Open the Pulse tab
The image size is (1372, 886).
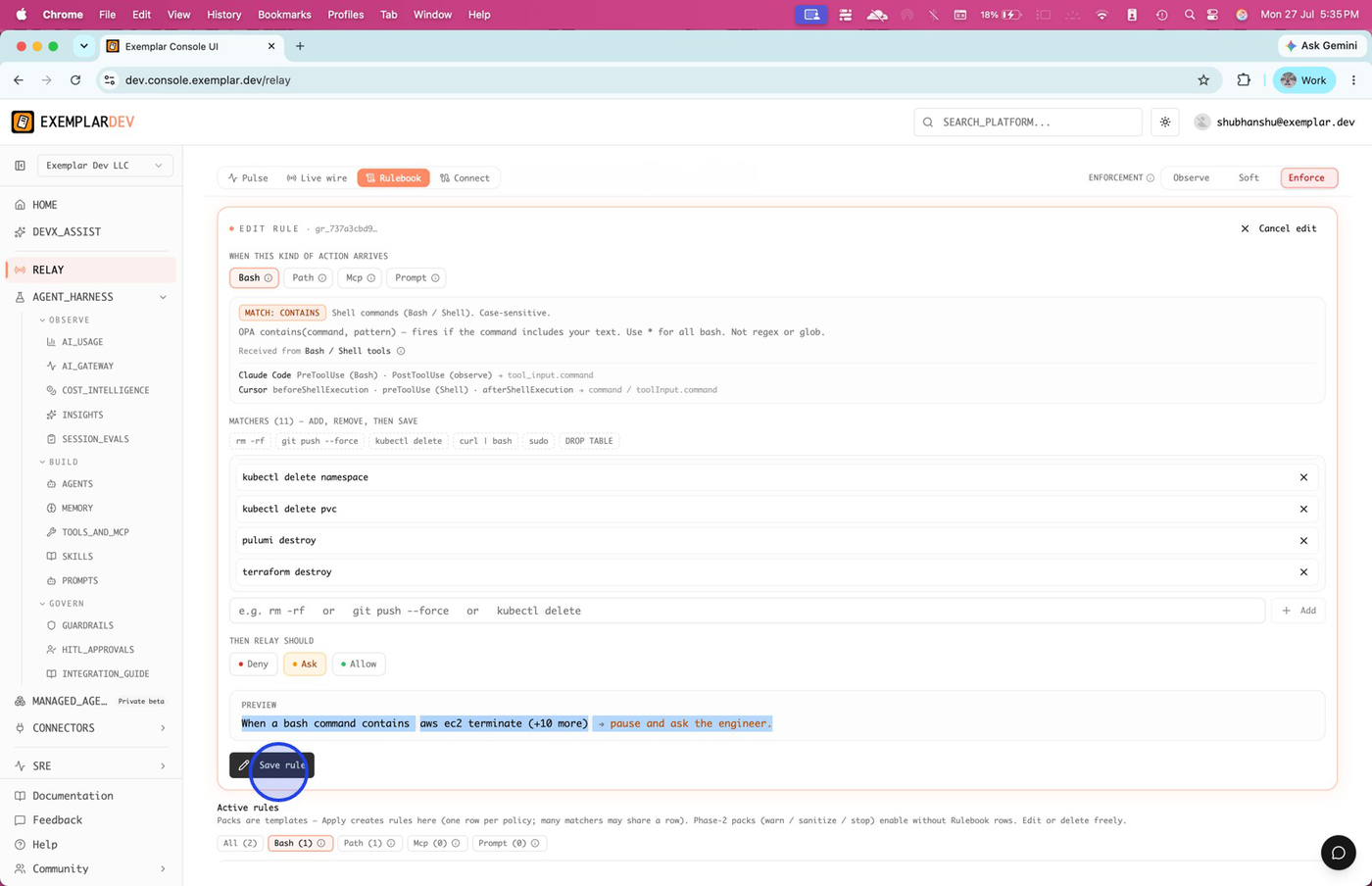pos(248,178)
